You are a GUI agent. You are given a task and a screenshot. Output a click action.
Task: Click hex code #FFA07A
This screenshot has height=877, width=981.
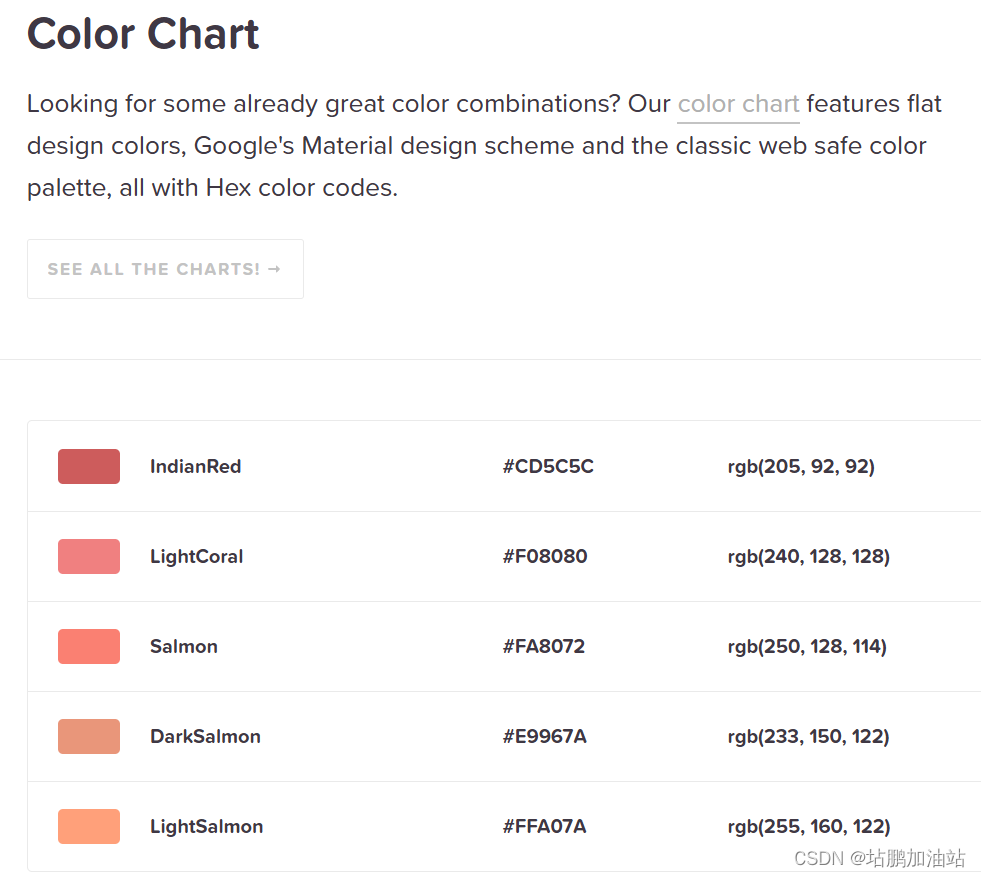[x=545, y=826]
